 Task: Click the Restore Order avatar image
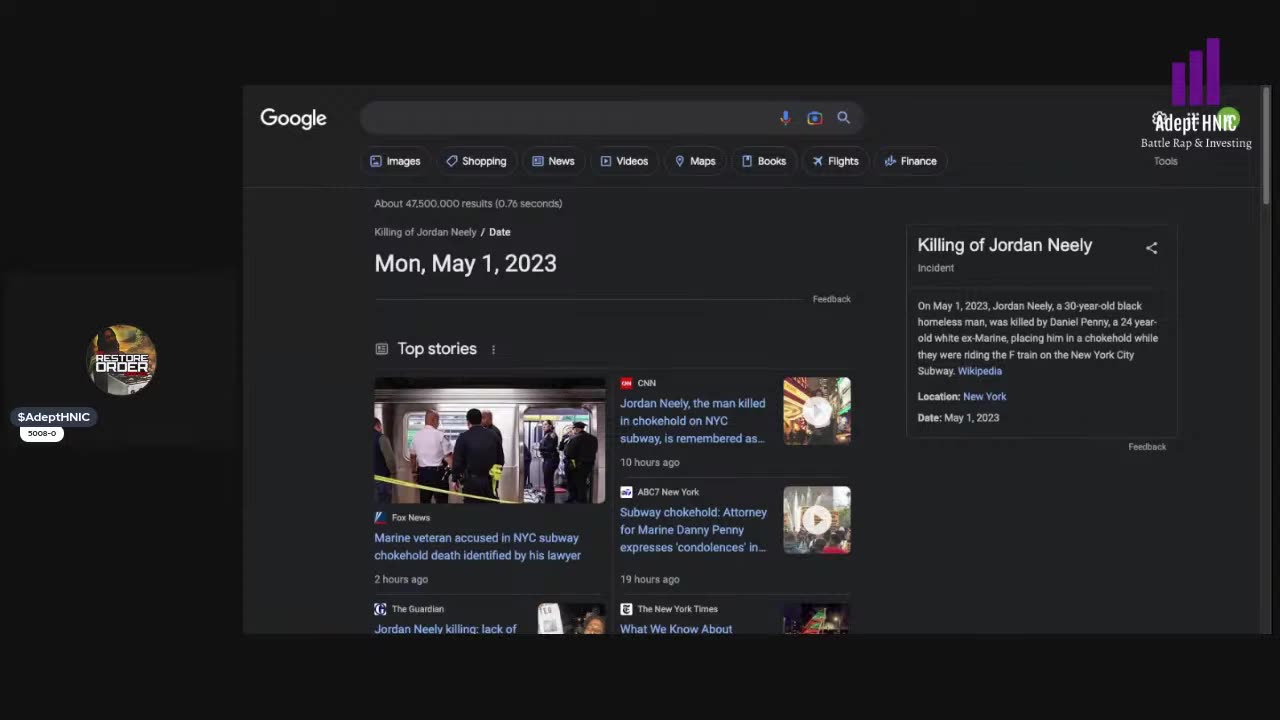(122, 360)
